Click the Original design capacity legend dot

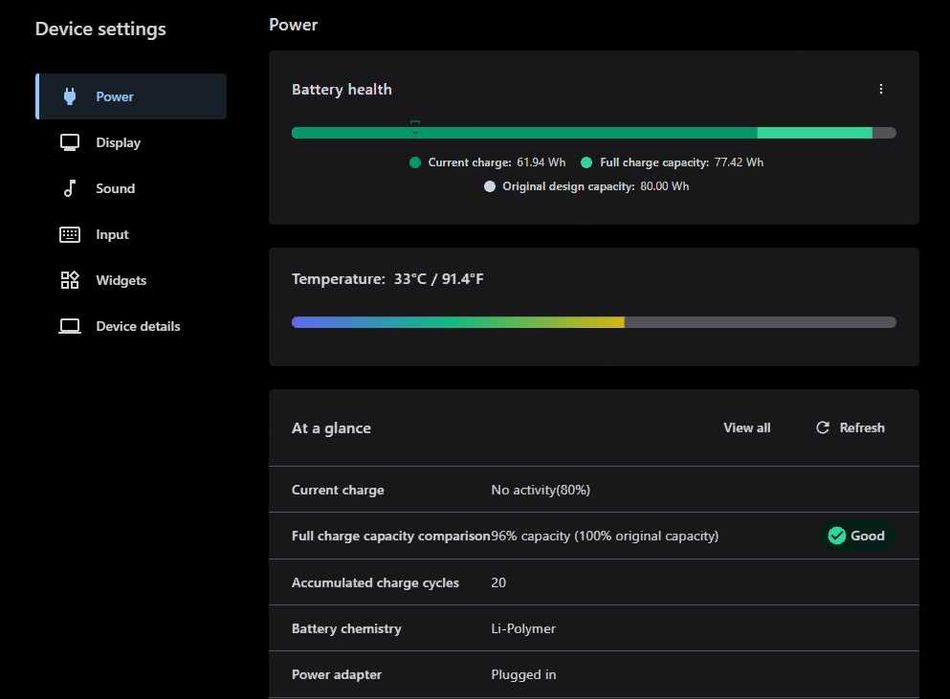tap(490, 186)
